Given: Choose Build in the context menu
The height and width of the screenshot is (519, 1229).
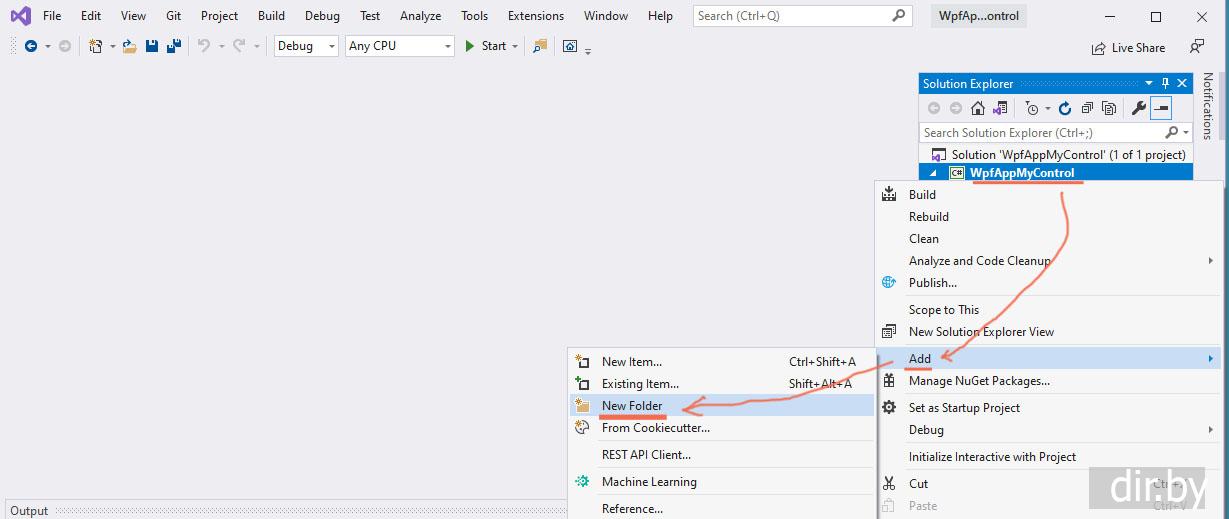Looking at the screenshot, I should 1049,195.
